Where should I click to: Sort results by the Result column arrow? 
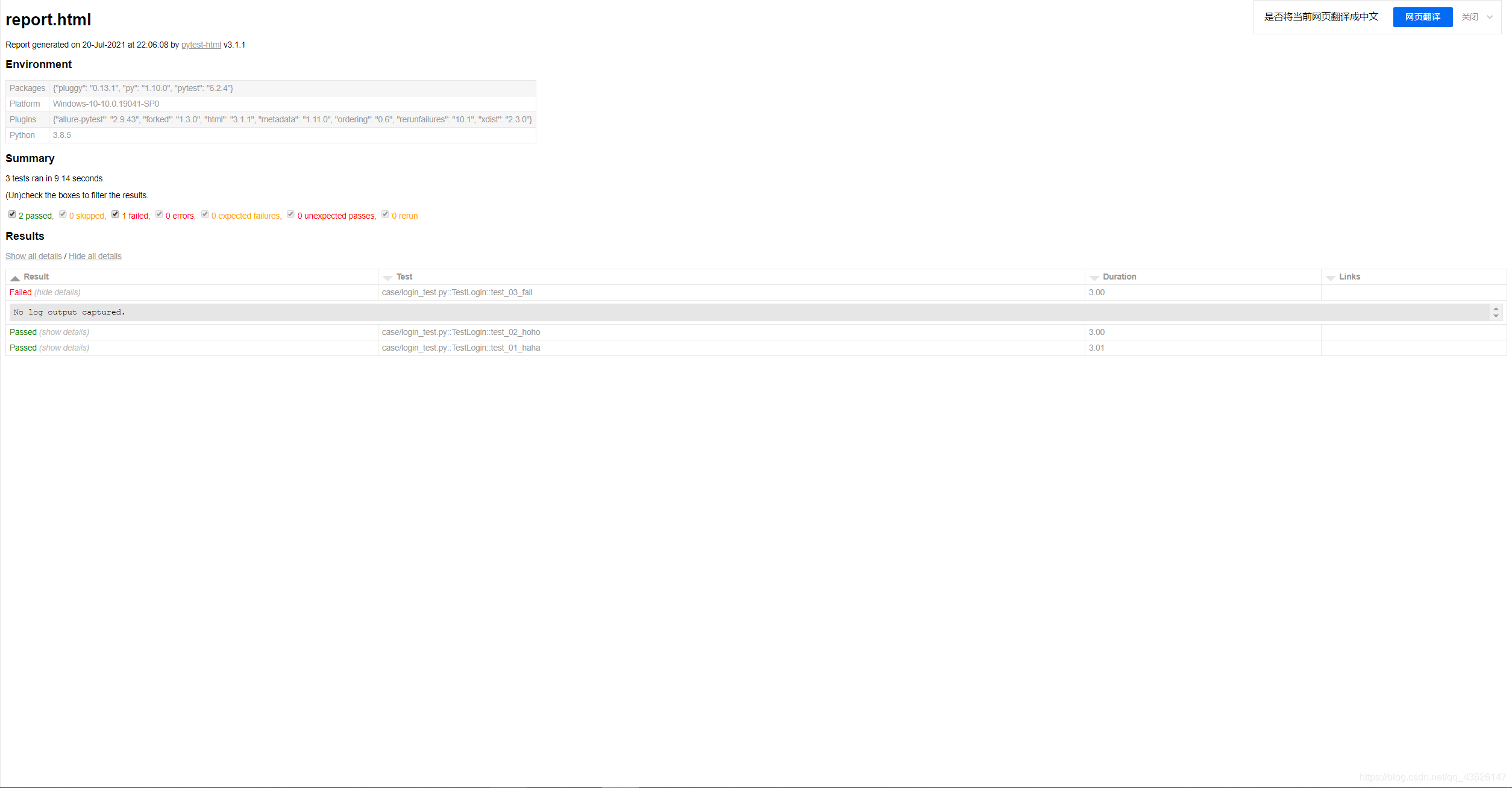pos(15,278)
